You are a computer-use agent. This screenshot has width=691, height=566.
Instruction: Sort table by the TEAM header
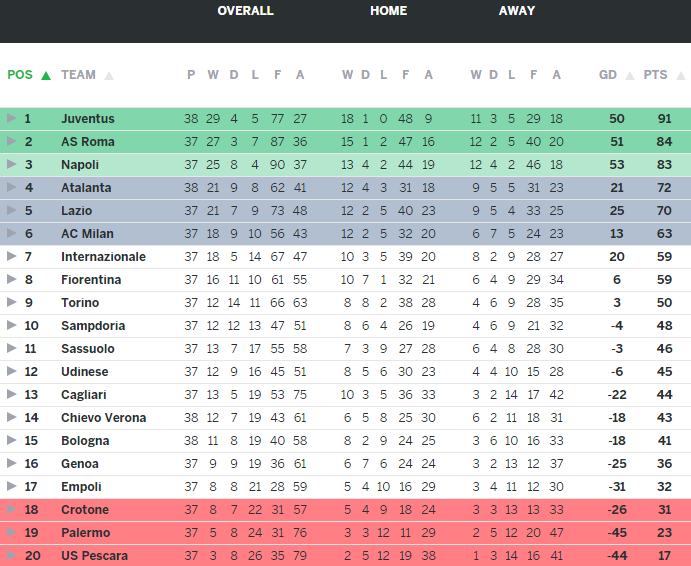tap(78, 75)
